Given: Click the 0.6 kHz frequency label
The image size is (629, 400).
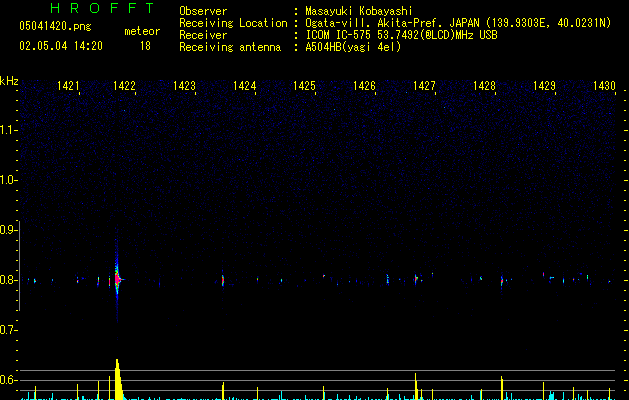Looking at the screenshot, I should (x=8, y=380).
